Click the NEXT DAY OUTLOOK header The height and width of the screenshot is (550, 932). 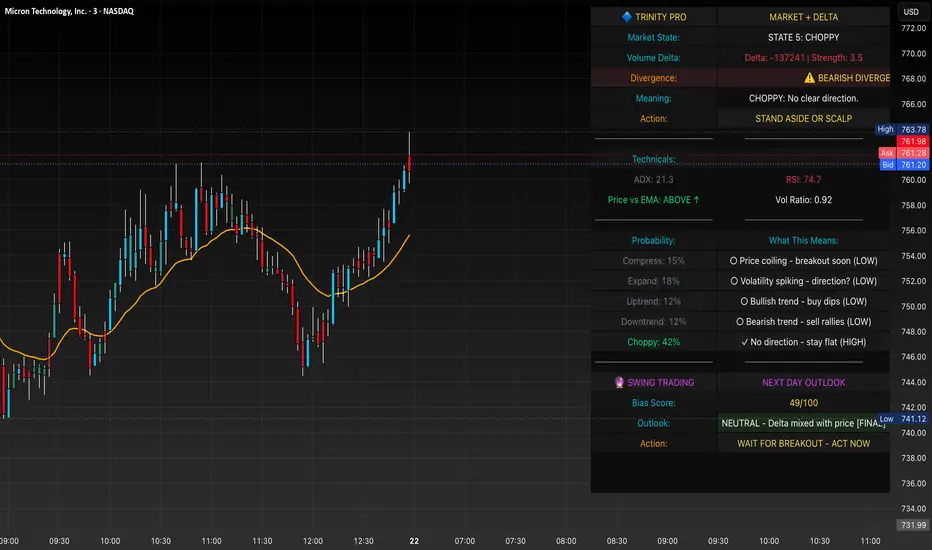(803, 382)
